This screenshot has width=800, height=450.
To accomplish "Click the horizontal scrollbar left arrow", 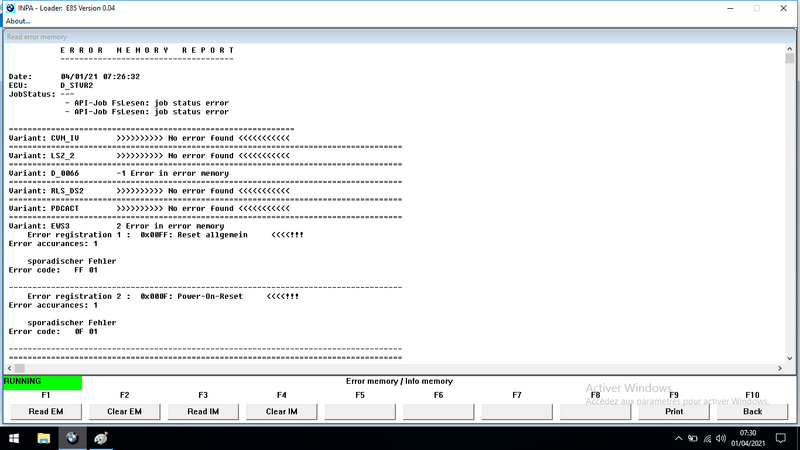I will pyautogui.click(x=10, y=368).
